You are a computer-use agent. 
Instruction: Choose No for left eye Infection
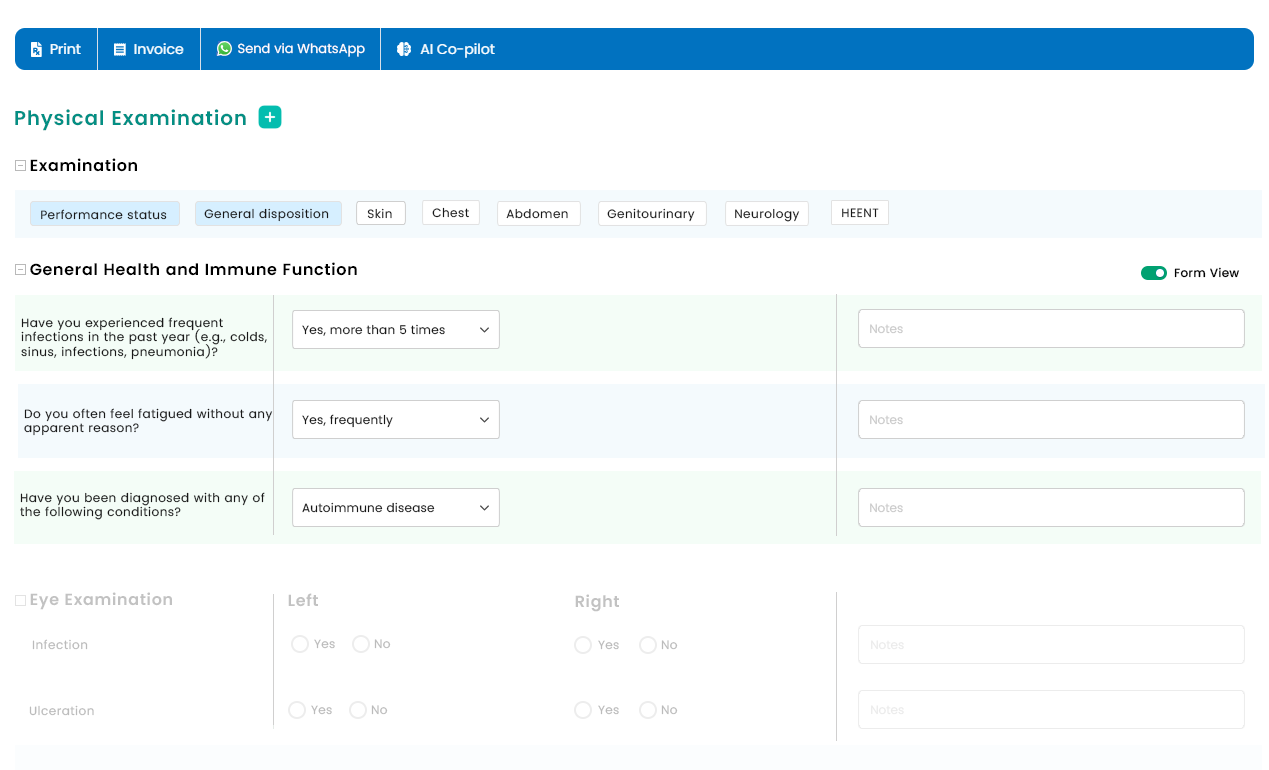pyautogui.click(x=361, y=644)
